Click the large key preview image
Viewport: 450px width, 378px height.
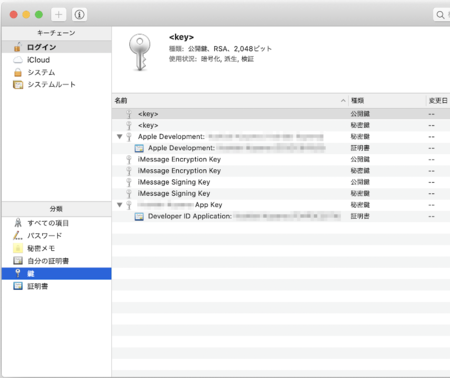pyautogui.click(x=140, y=53)
